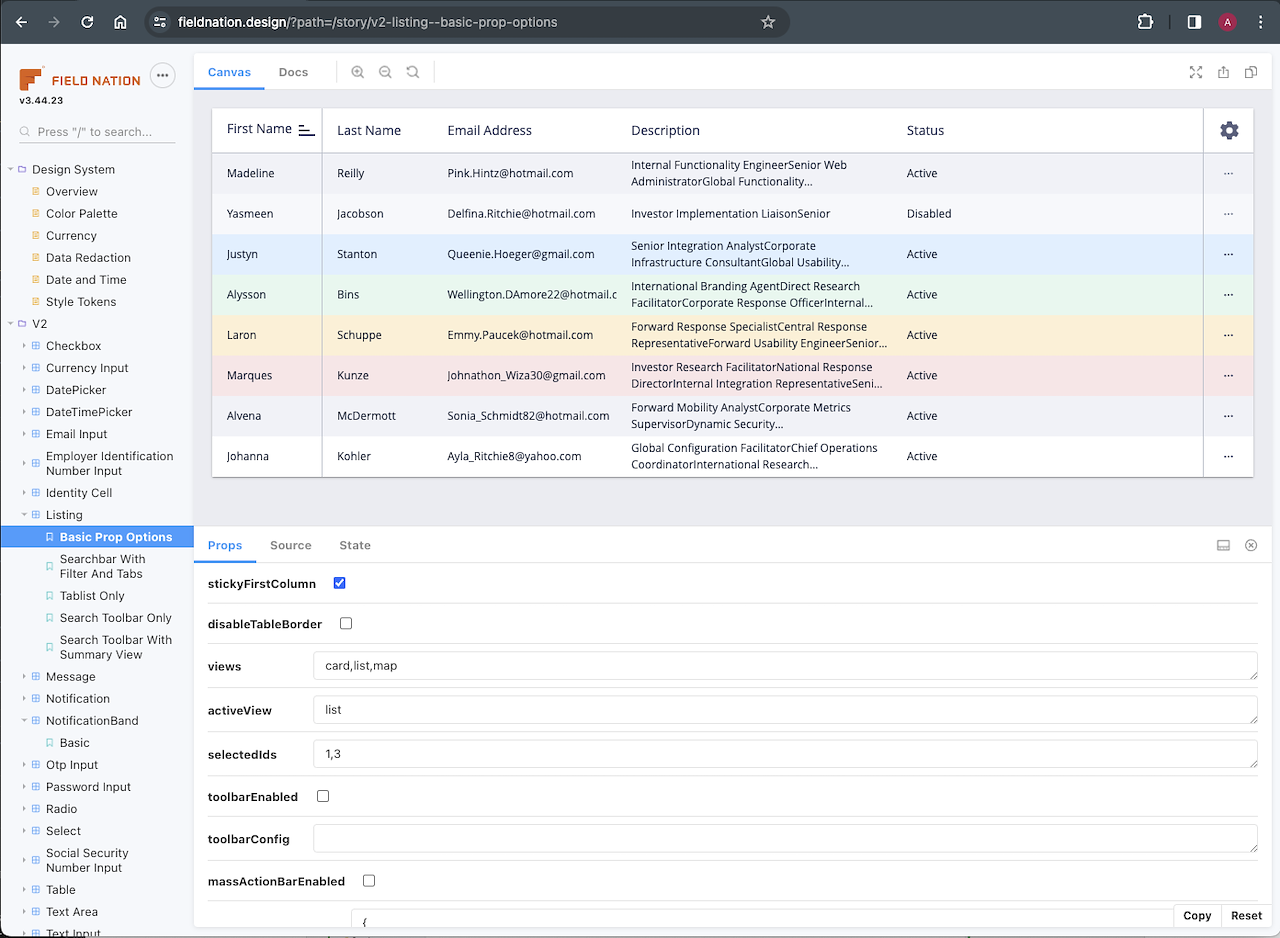Image resolution: width=1280 pixels, height=938 pixels.
Task: Toggle the toolbarEnabled checkbox
Action: 323,796
